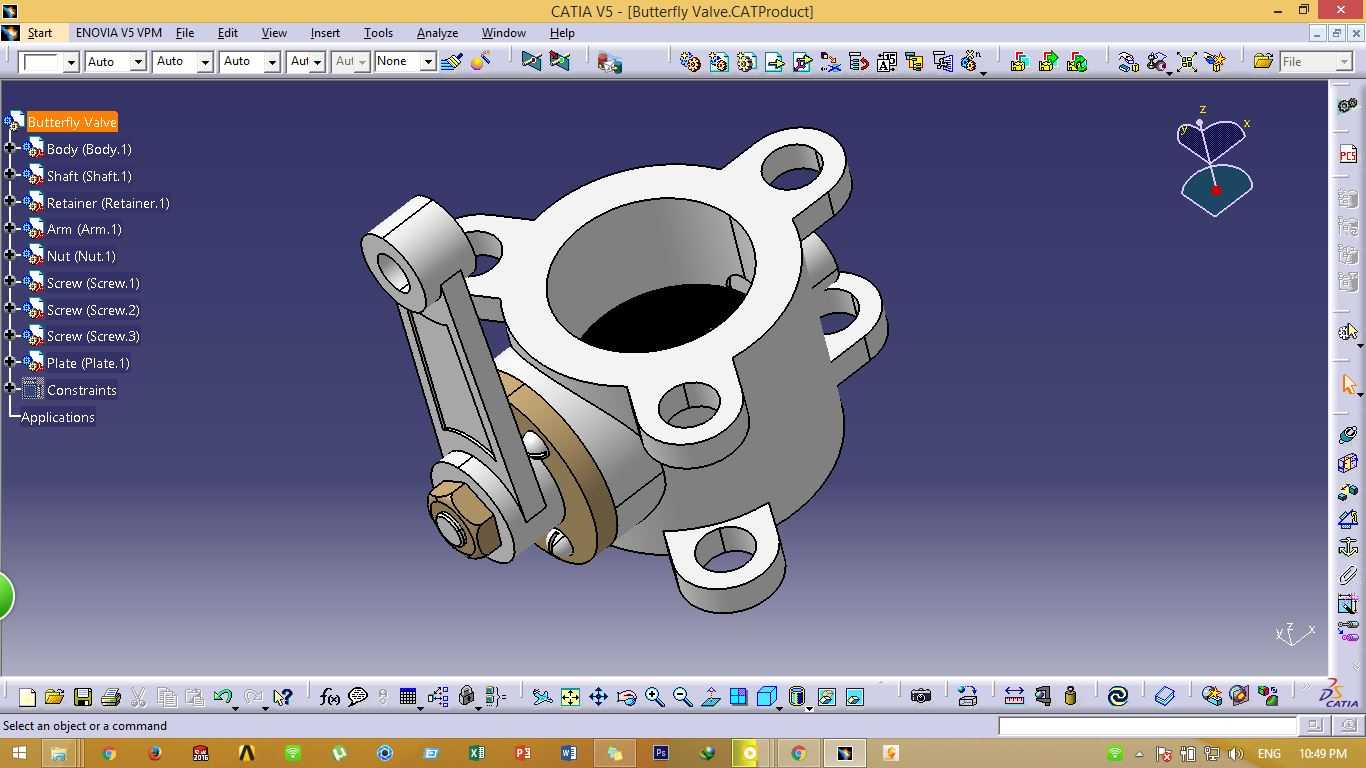Open the Formula f(x) tool
The width and height of the screenshot is (1366, 768).
[x=329, y=697]
